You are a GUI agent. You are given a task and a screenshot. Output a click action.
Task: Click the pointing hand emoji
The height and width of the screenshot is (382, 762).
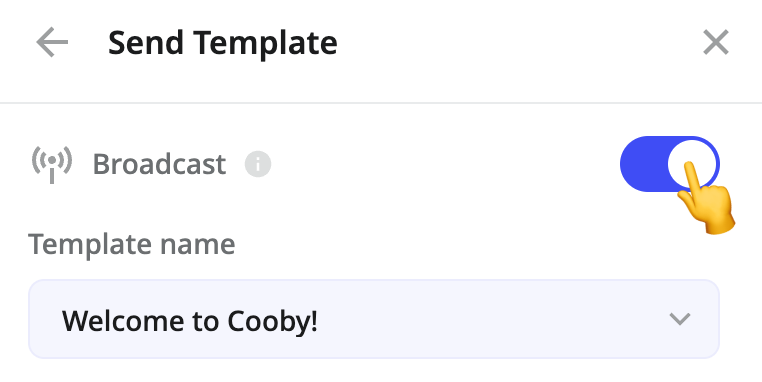click(x=706, y=198)
